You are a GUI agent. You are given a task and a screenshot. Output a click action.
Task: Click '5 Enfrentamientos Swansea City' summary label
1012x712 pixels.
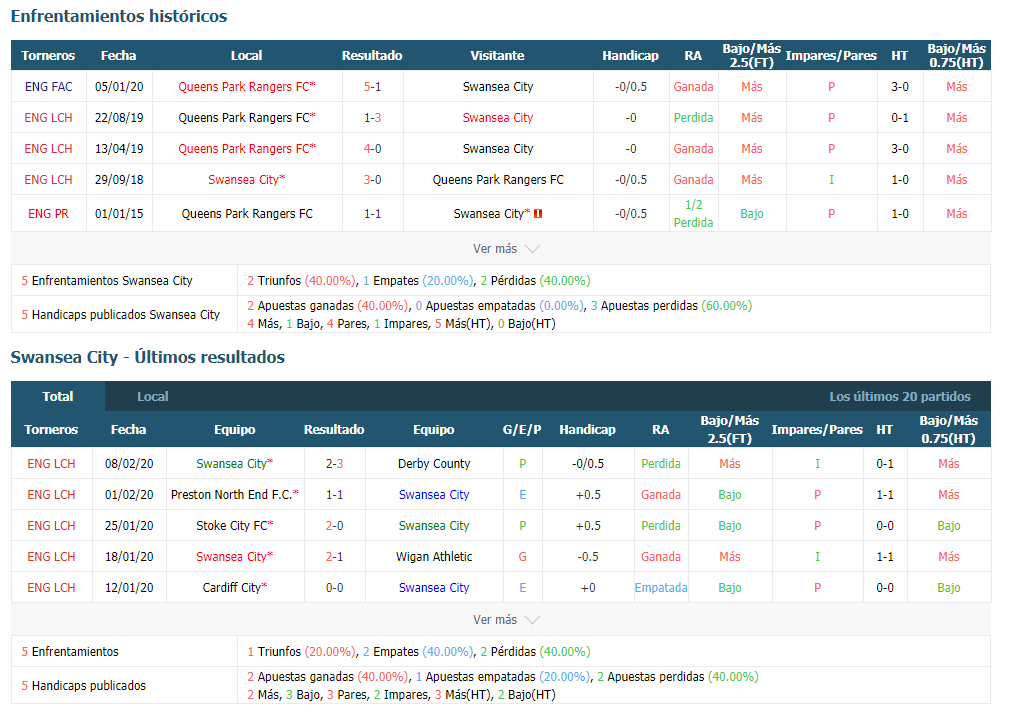click(107, 281)
